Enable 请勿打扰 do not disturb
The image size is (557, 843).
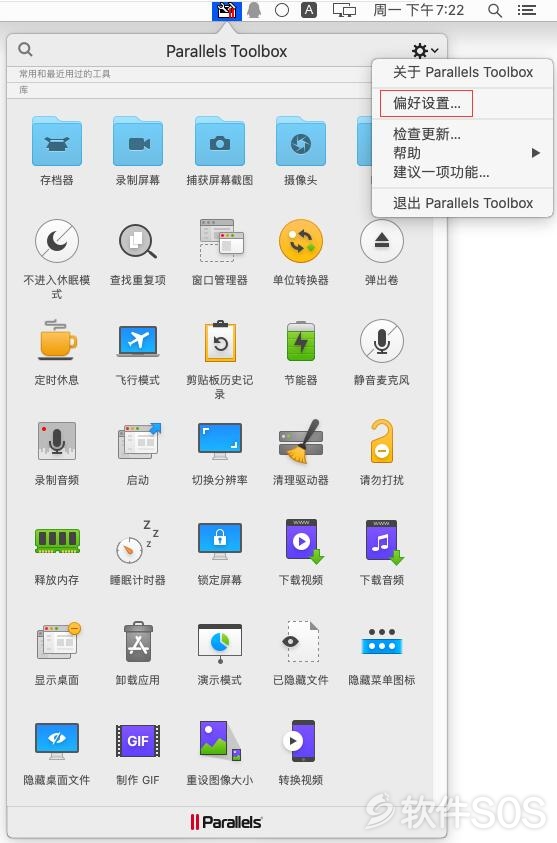381,452
